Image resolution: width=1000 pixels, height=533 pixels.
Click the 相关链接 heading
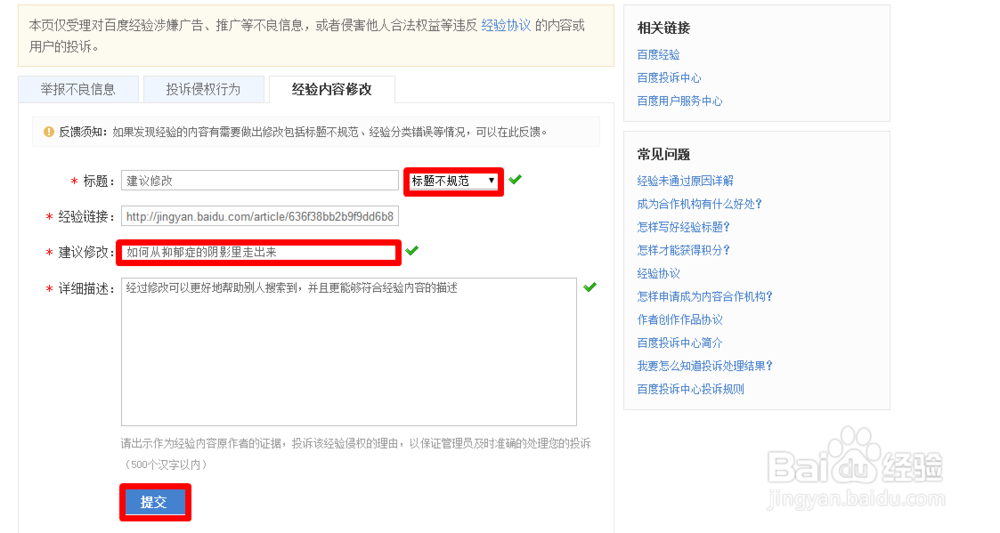tap(663, 28)
